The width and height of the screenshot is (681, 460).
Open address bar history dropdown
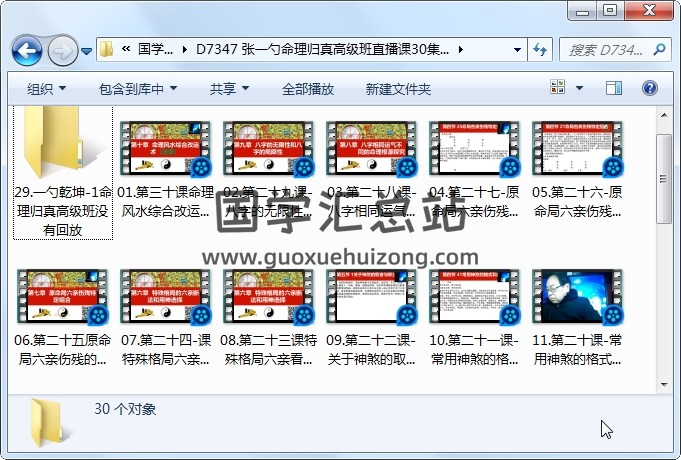click(517, 50)
